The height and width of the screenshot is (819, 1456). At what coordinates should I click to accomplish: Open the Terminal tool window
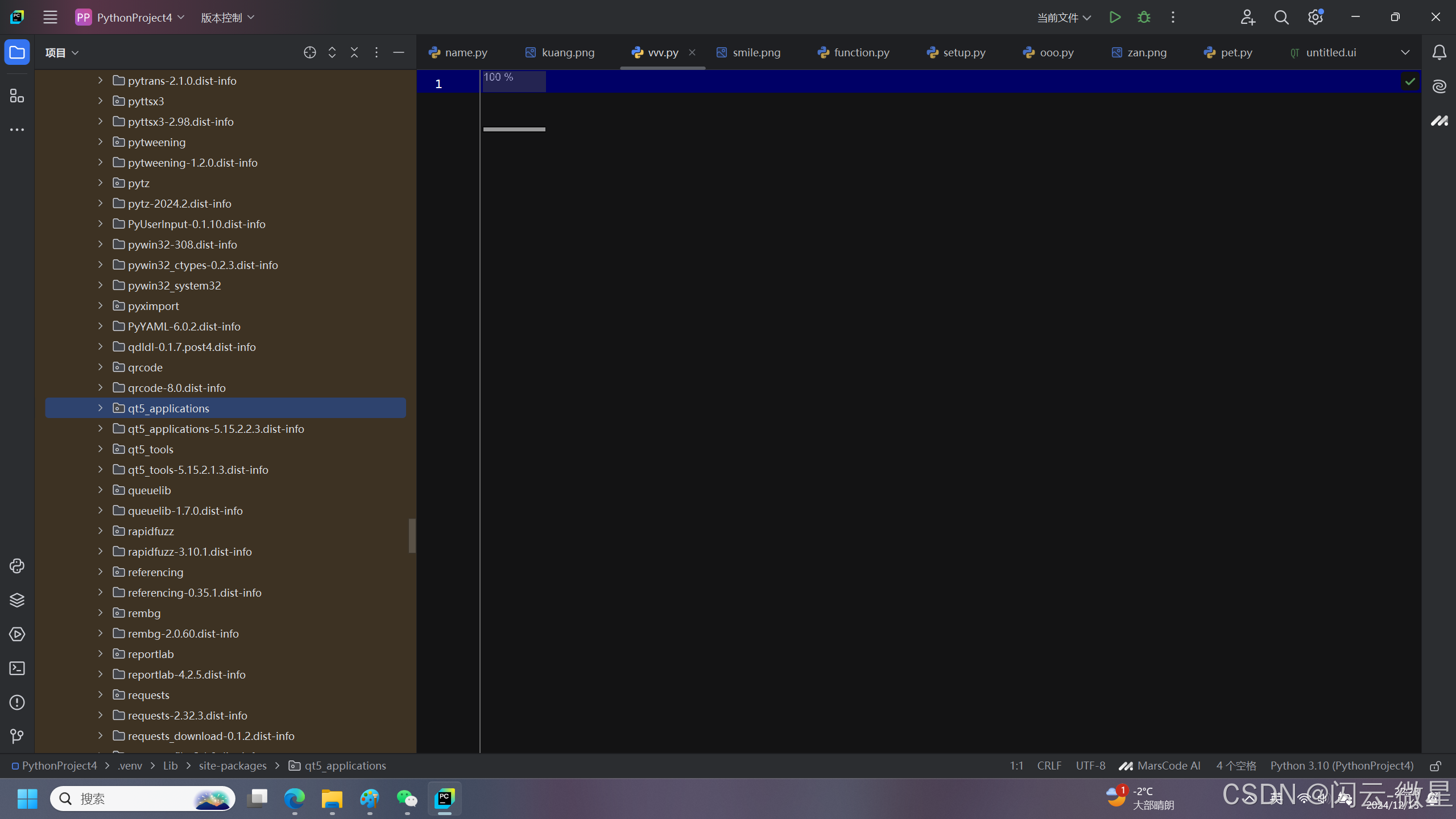(x=17, y=668)
